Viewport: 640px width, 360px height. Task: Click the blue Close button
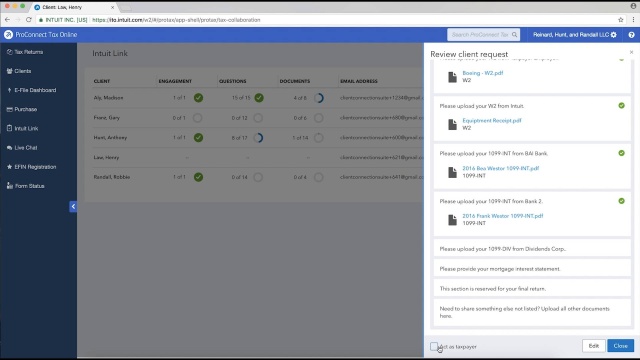point(620,346)
